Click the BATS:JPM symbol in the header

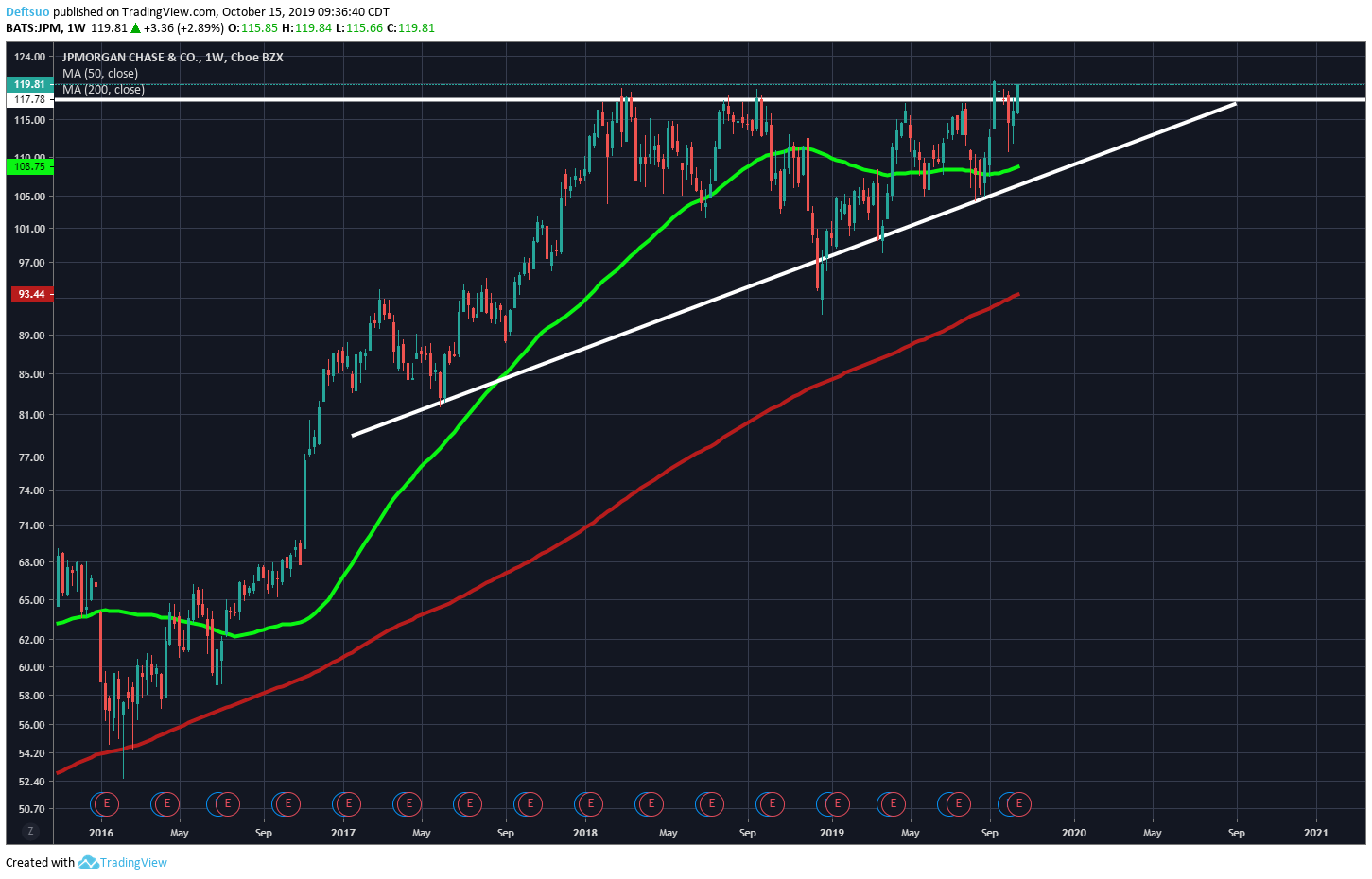click(33, 28)
